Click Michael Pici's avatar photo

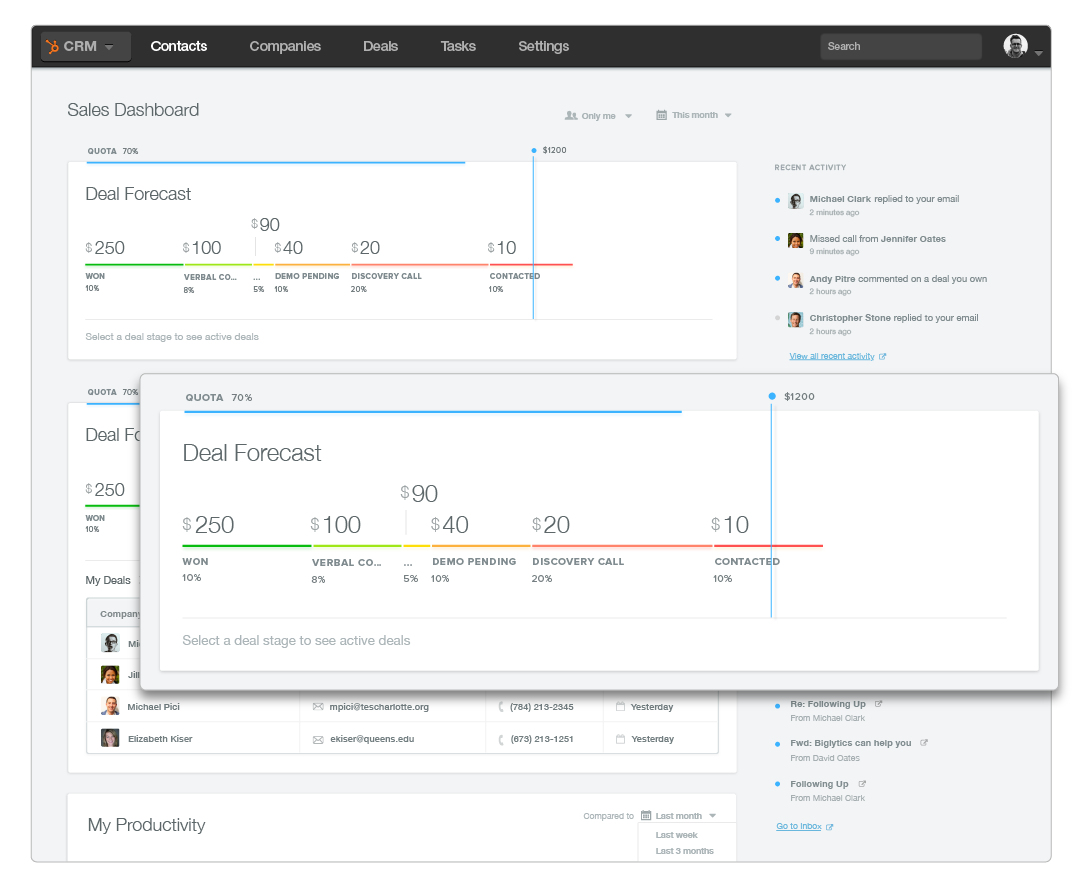[x=110, y=706]
